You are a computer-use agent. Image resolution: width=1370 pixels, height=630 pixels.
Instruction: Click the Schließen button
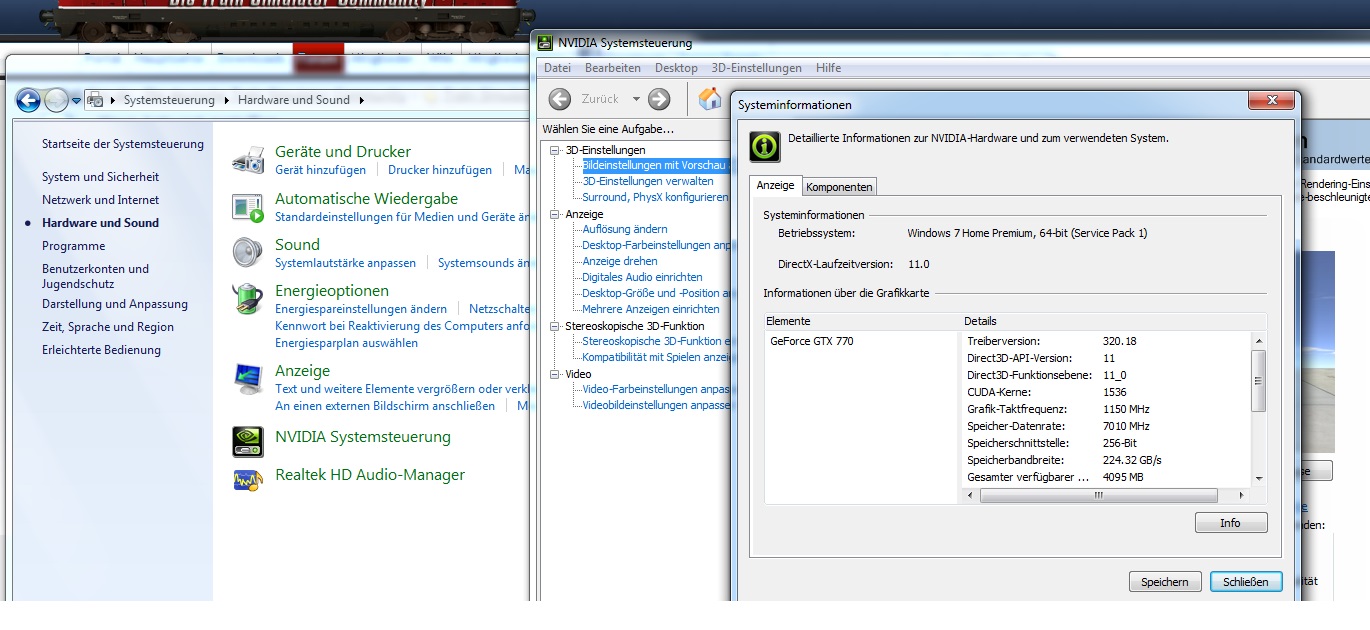point(1246,582)
